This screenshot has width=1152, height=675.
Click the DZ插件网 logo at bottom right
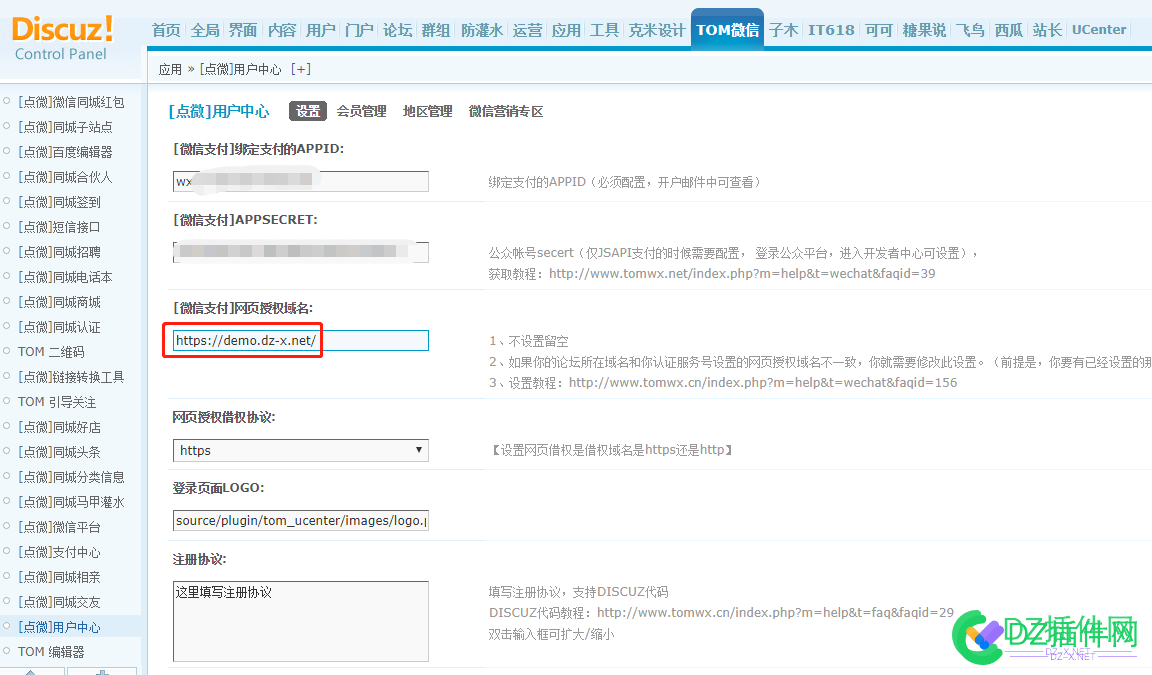tap(1047, 636)
